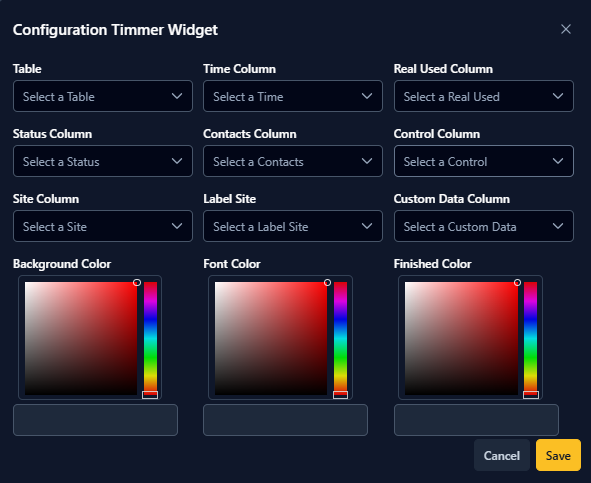Pick a shade in Background Color gradient
The height and width of the screenshot is (483, 591).
tap(81, 338)
